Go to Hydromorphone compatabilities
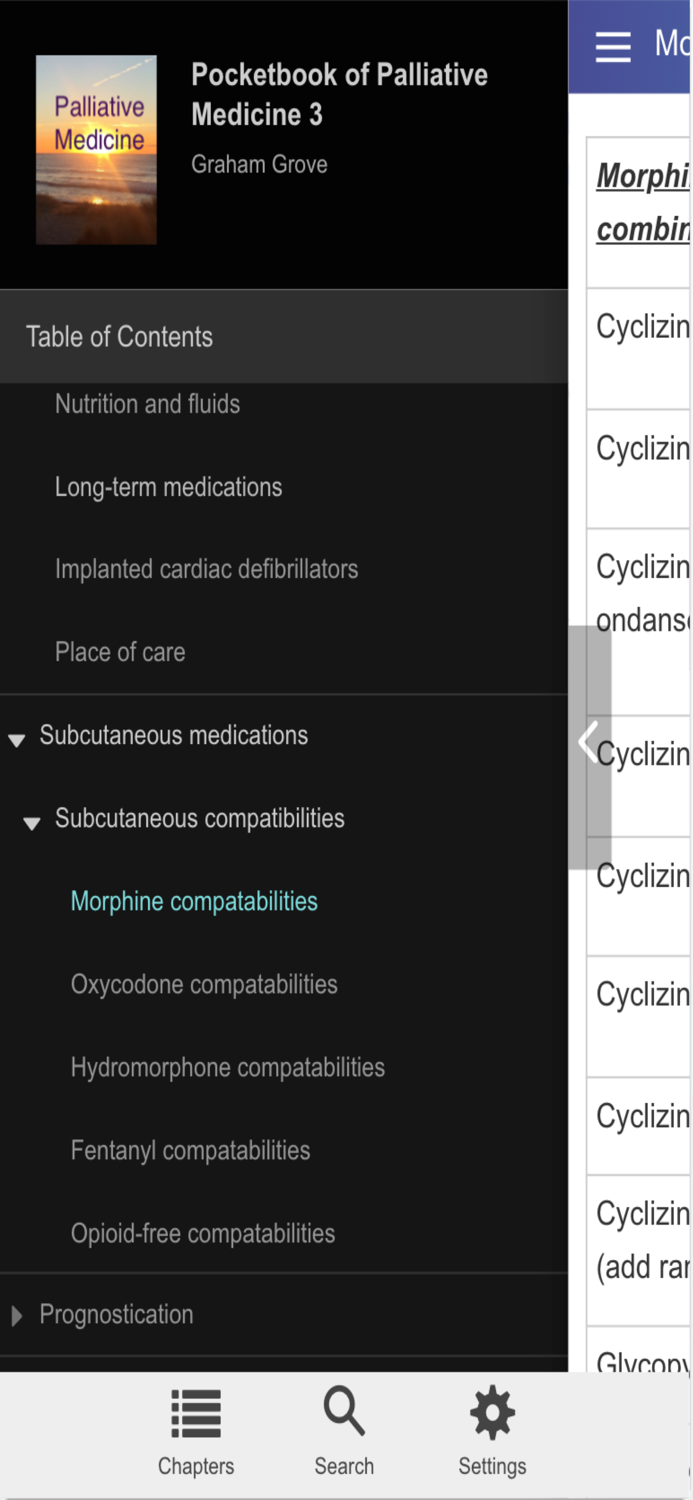 227,1067
